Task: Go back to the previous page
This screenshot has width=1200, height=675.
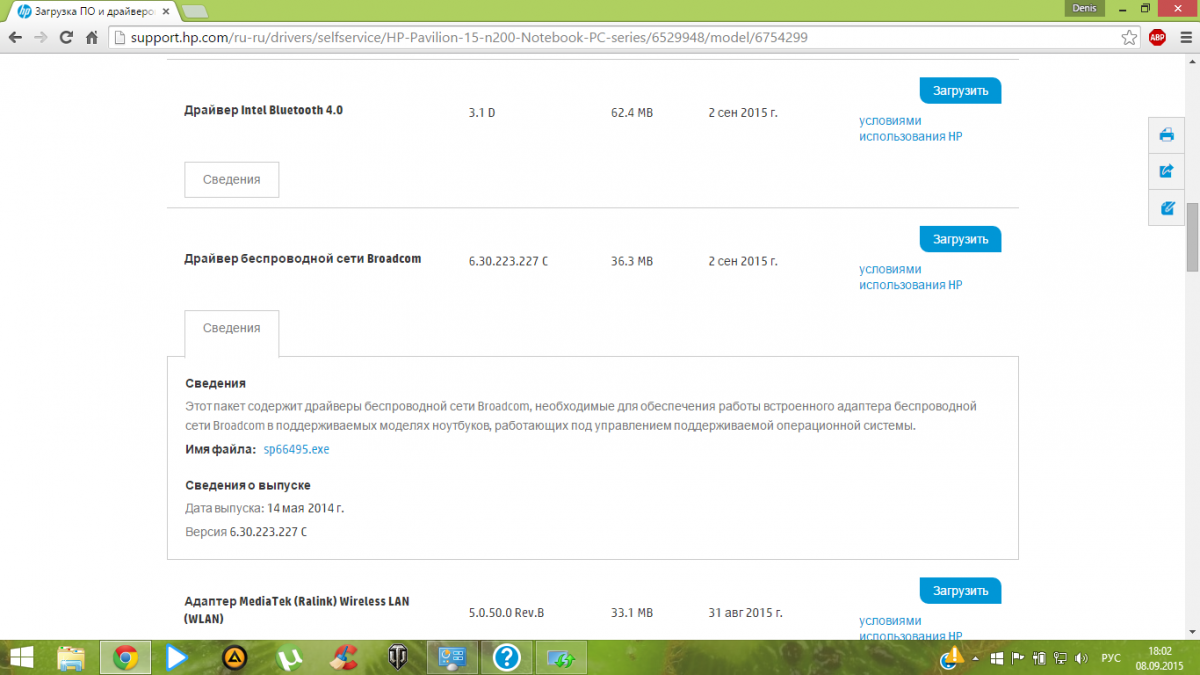Action: 16,38
